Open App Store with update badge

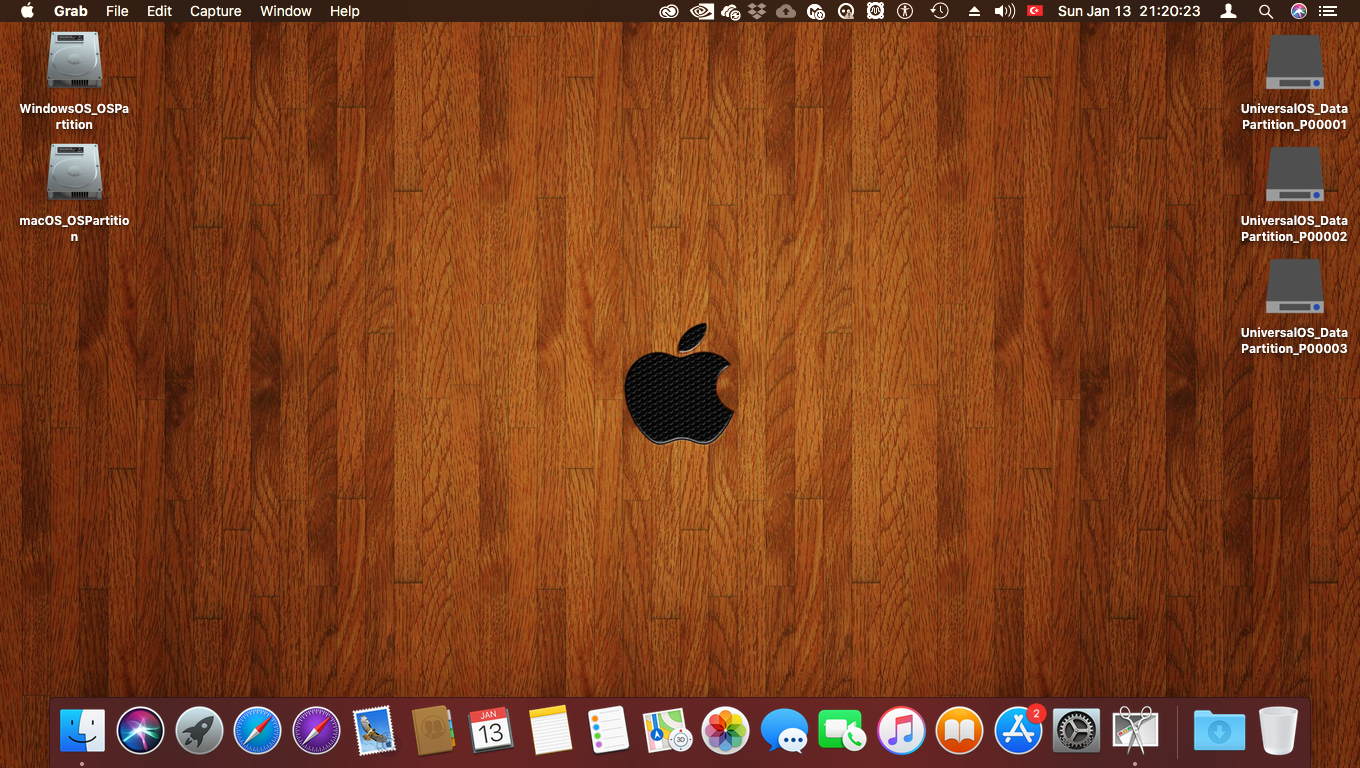[1018, 731]
